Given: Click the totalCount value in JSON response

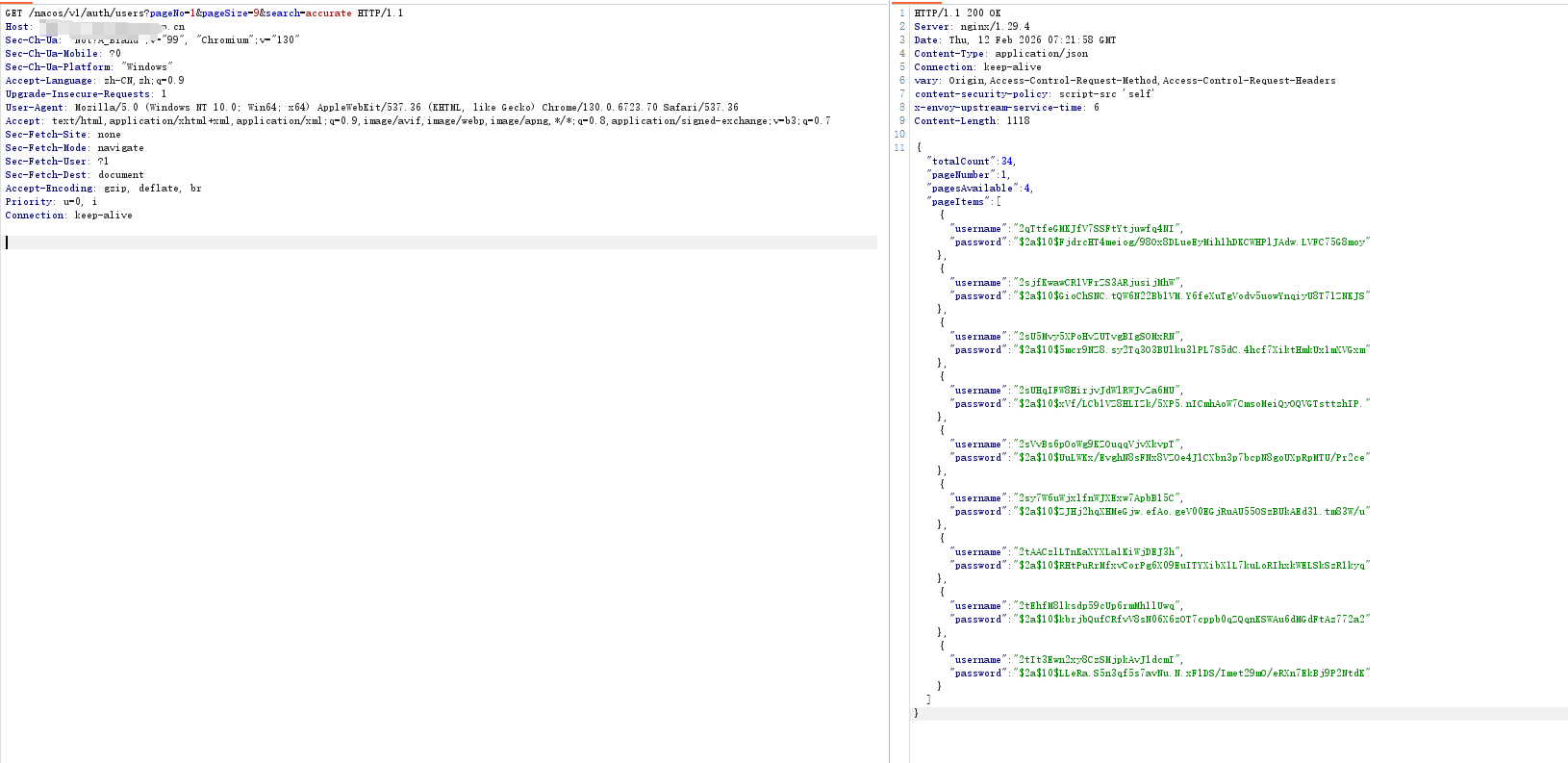Looking at the screenshot, I should 1006,162.
